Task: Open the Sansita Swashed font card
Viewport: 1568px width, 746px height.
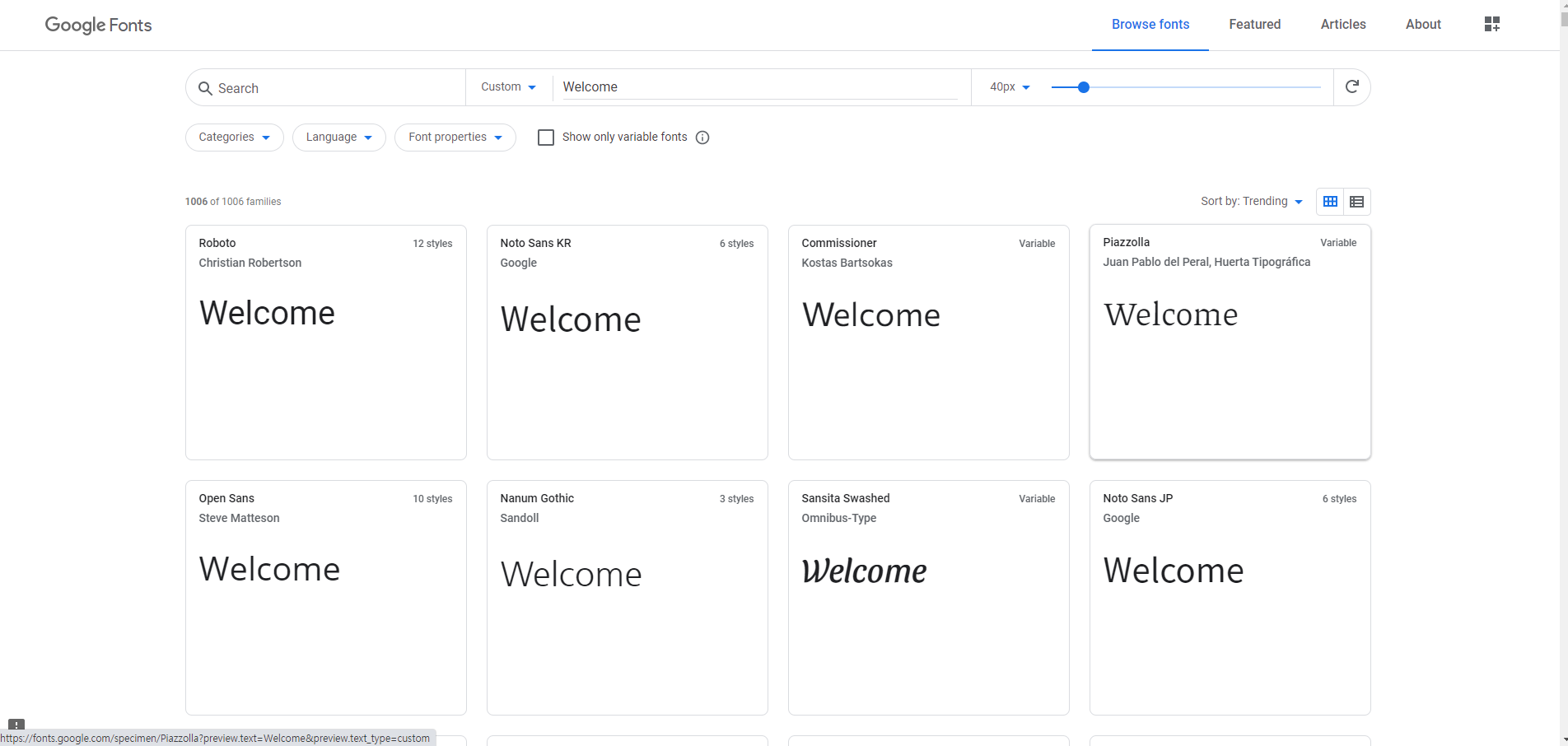Action: click(x=929, y=598)
